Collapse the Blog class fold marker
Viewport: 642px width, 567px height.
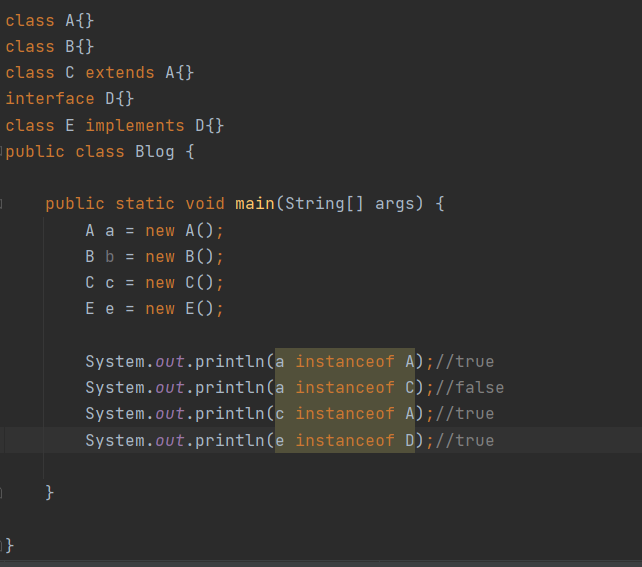pos(1,151)
